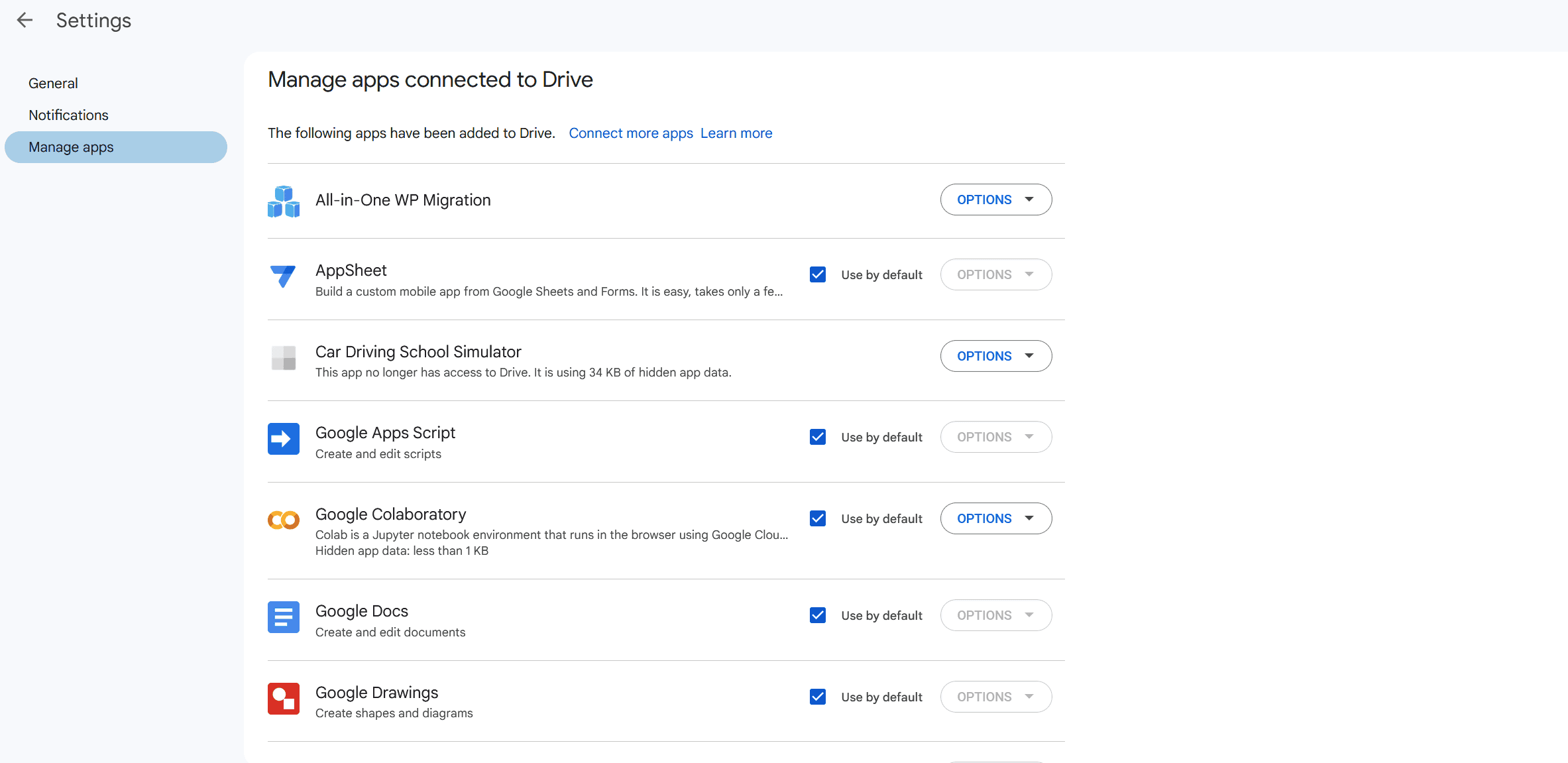
Task: Click the 'Manage apps connected to Drive' heading
Action: (x=430, y=80)
